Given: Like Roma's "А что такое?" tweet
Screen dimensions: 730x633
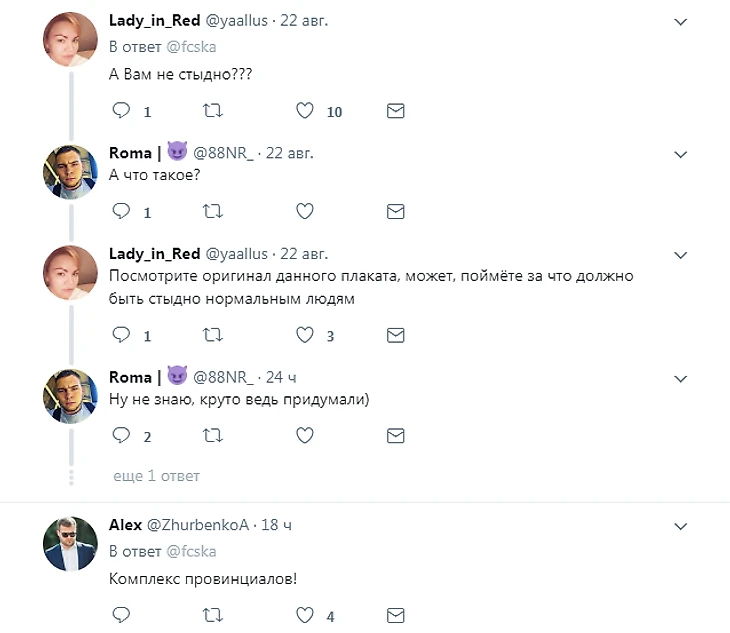Looking at the screenshot, I should (306, 211).
